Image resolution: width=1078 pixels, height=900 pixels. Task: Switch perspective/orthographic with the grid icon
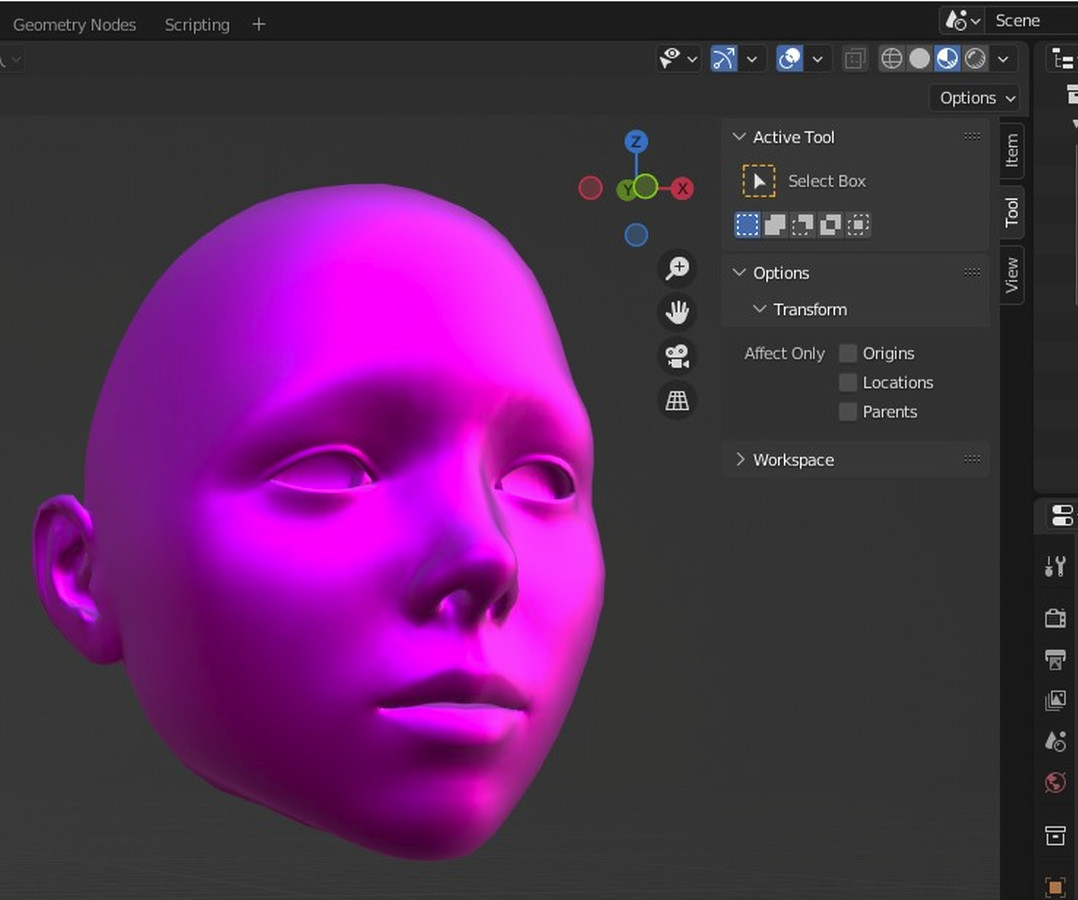677,400
